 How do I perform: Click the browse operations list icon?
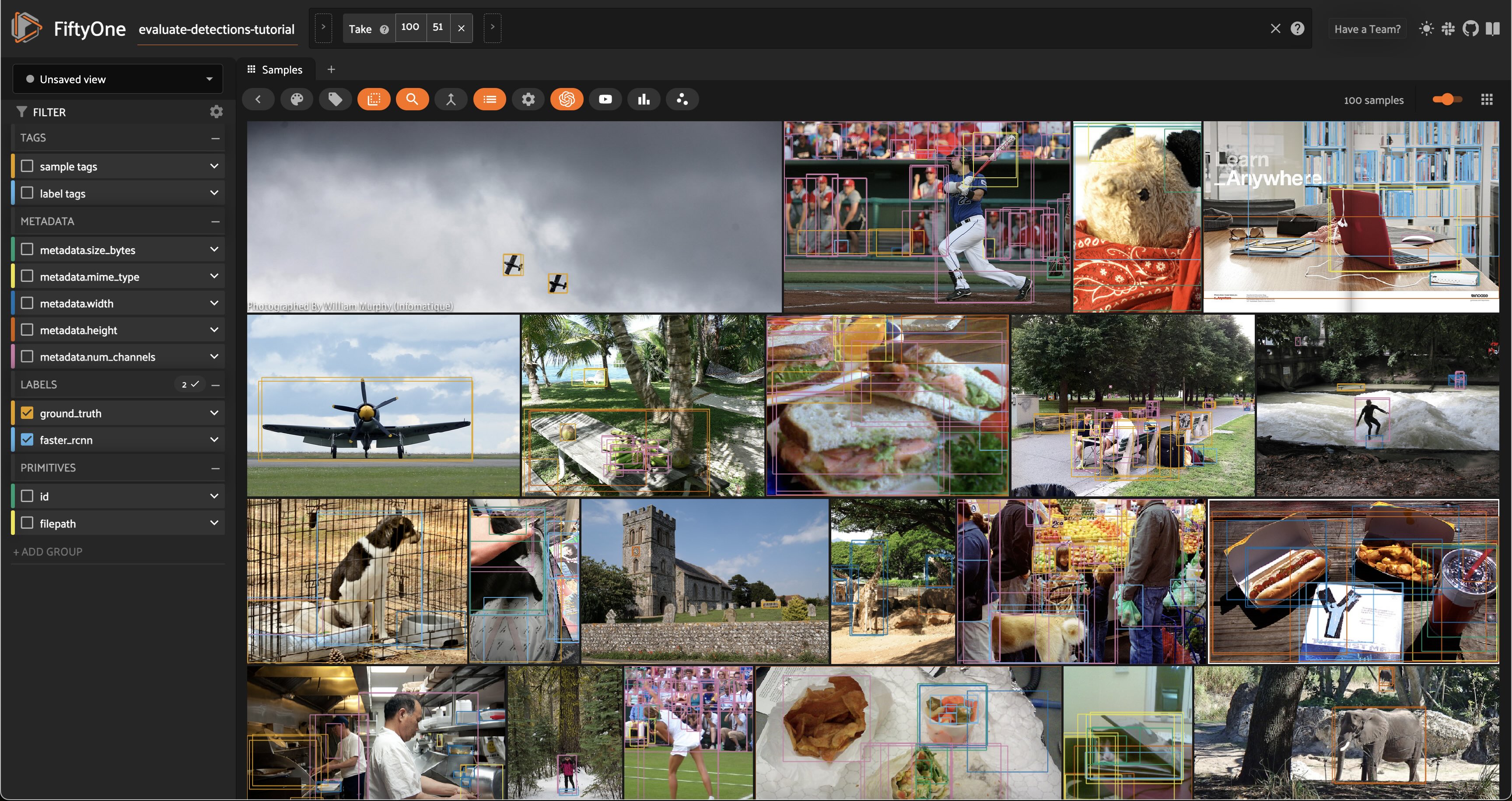tap(490, 99)
